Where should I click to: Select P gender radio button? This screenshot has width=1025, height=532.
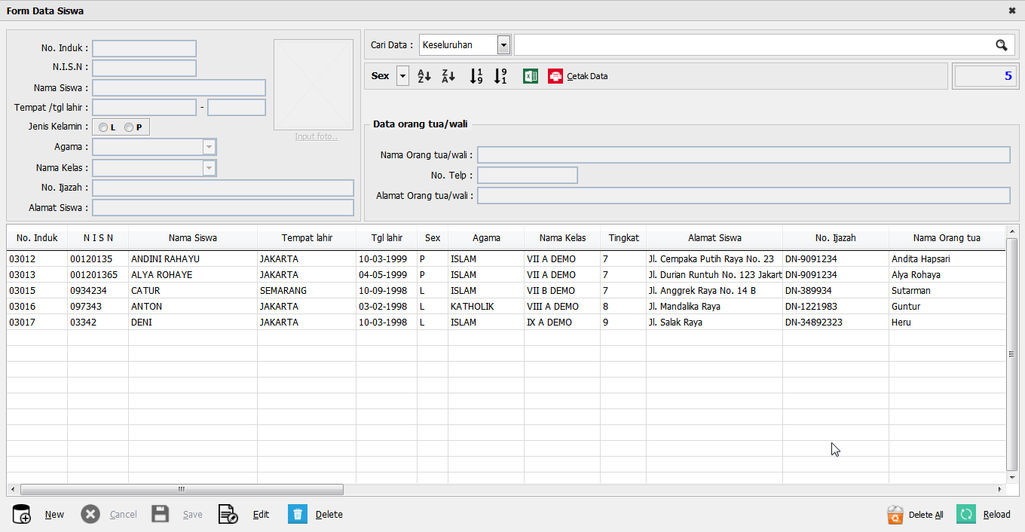pos(130,127)
